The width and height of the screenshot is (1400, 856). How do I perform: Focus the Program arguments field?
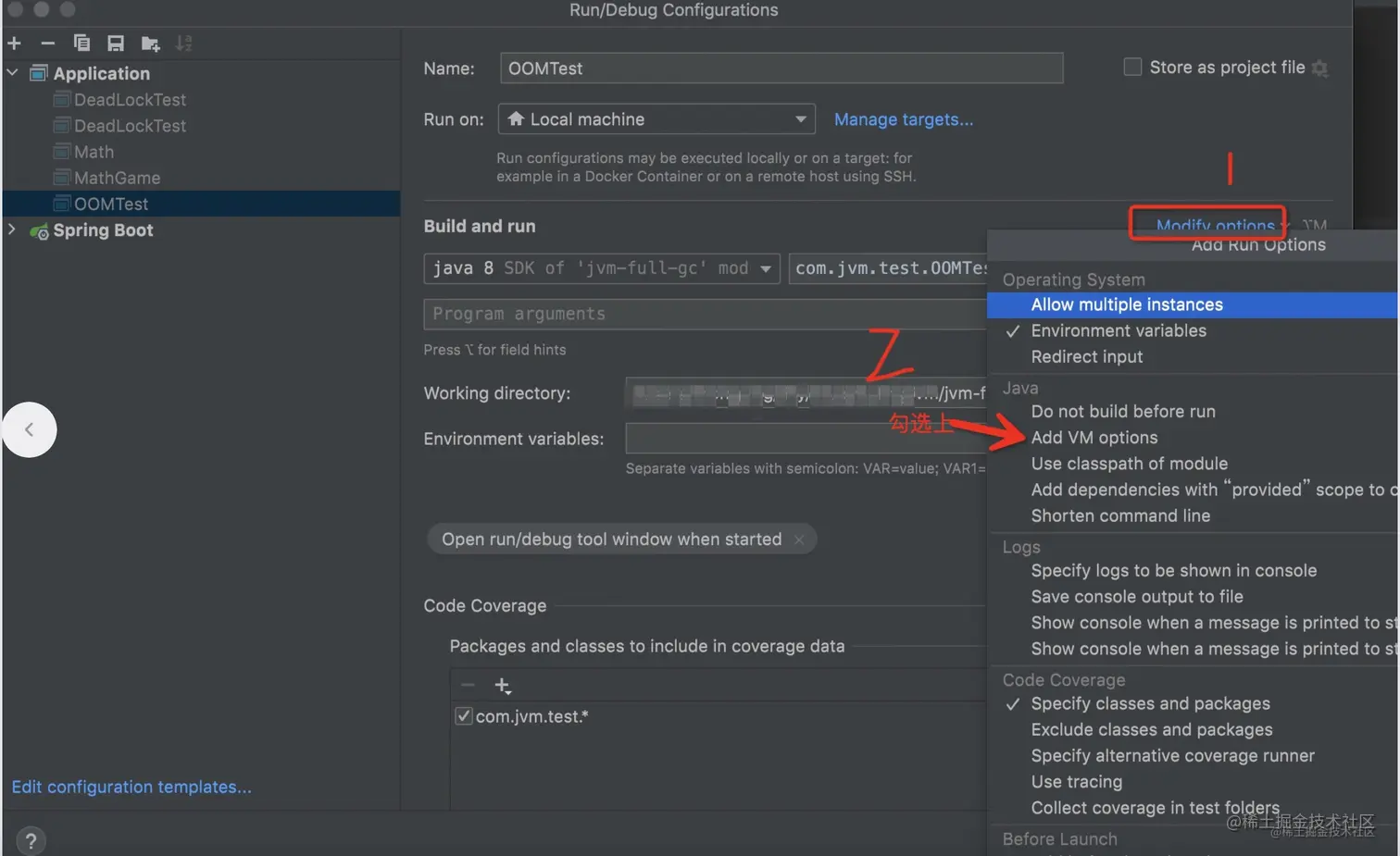point(706,314)
